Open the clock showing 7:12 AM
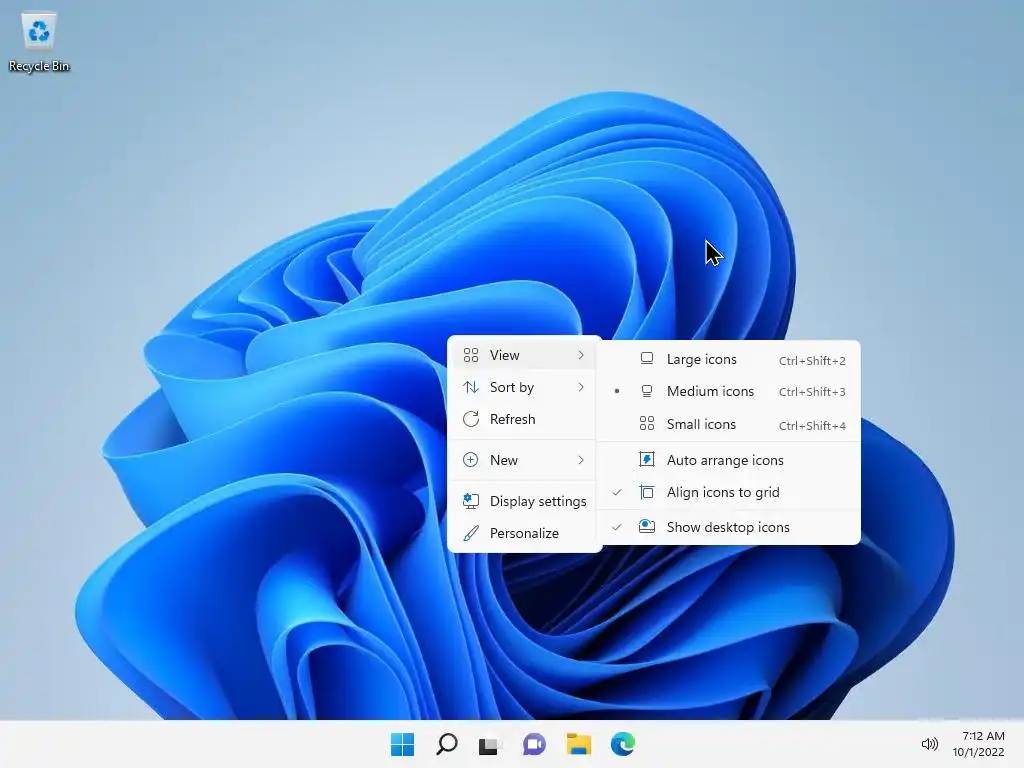This screenshot has height=768, width=1024. click(x=983, y=736)
